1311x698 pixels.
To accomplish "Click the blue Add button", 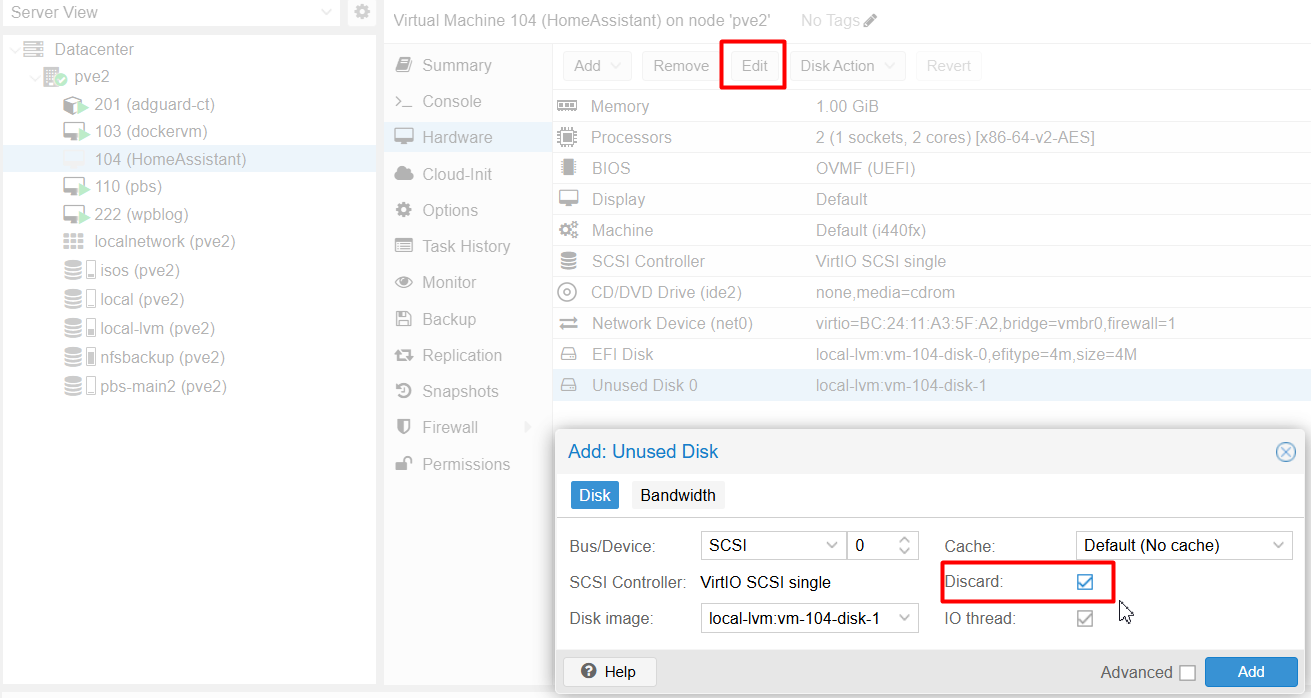I will click(x=1251, y=672).
